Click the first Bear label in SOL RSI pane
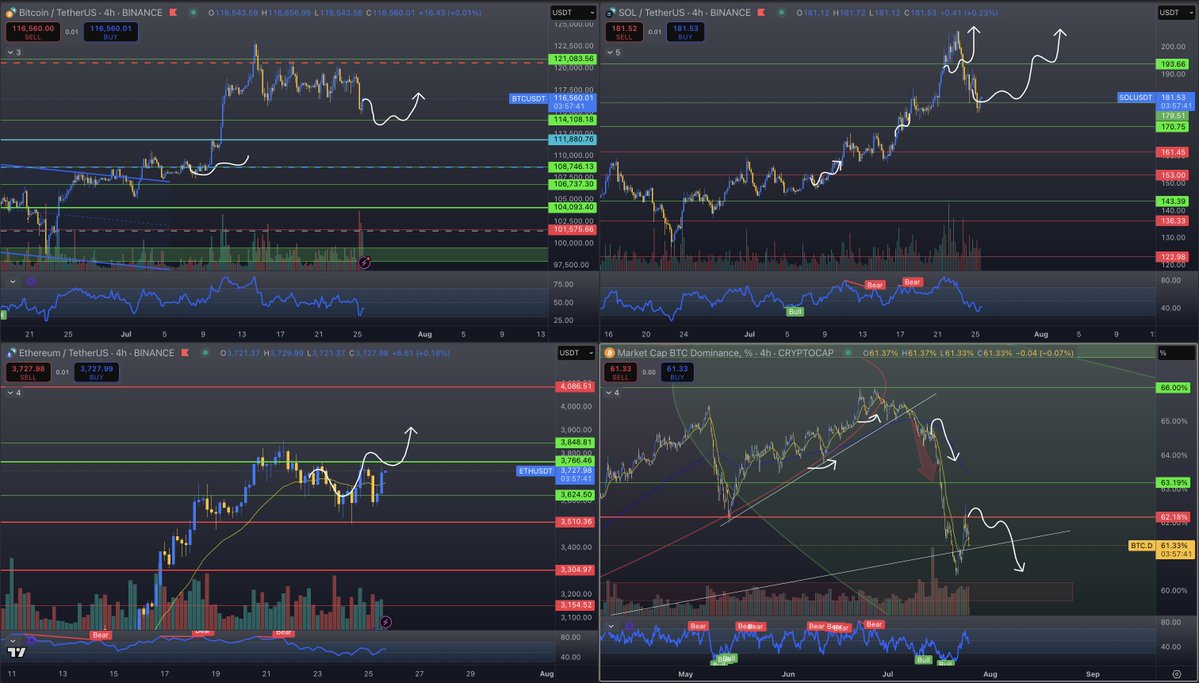 875,285
